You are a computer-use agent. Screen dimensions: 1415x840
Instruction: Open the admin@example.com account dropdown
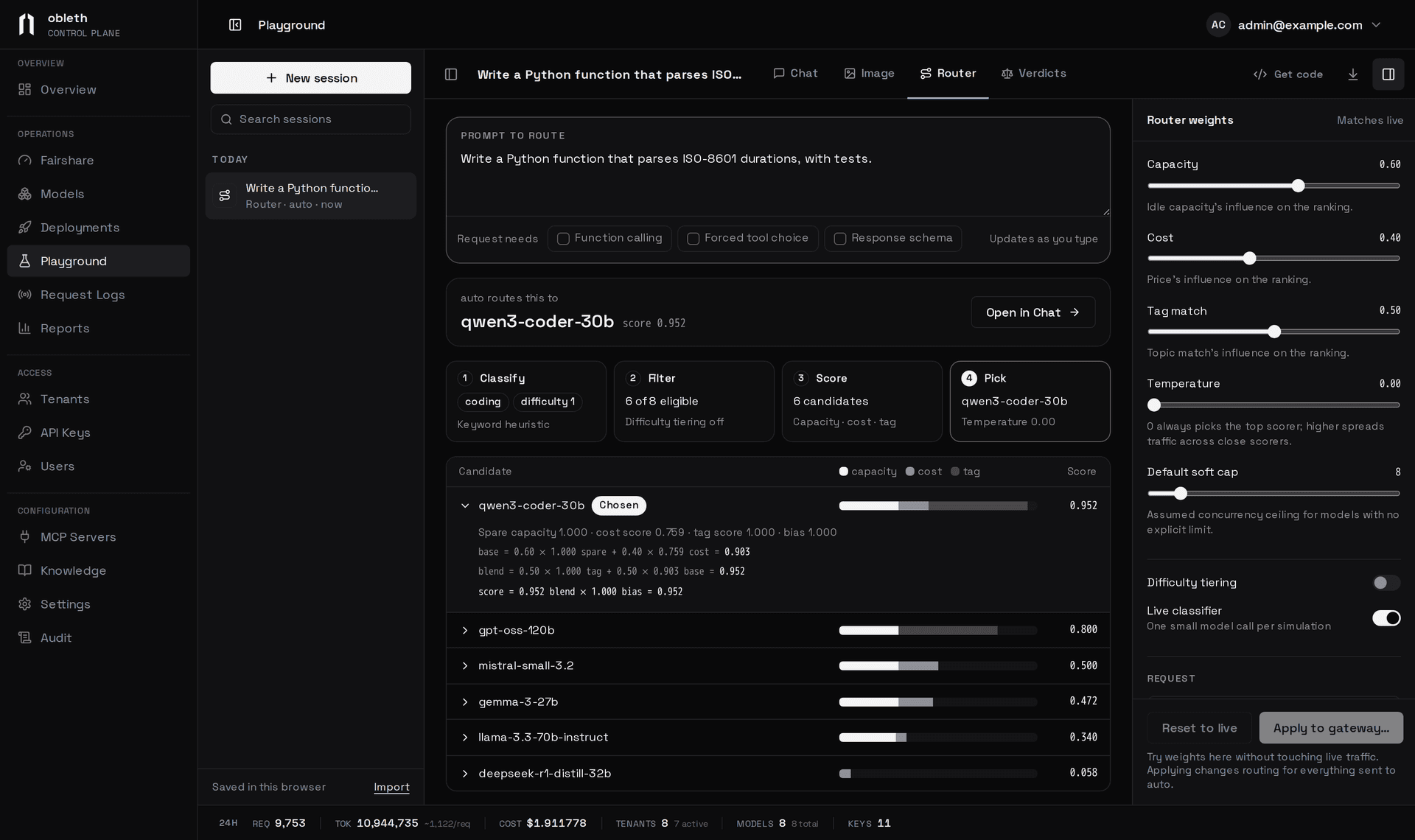click(1294, 25)
